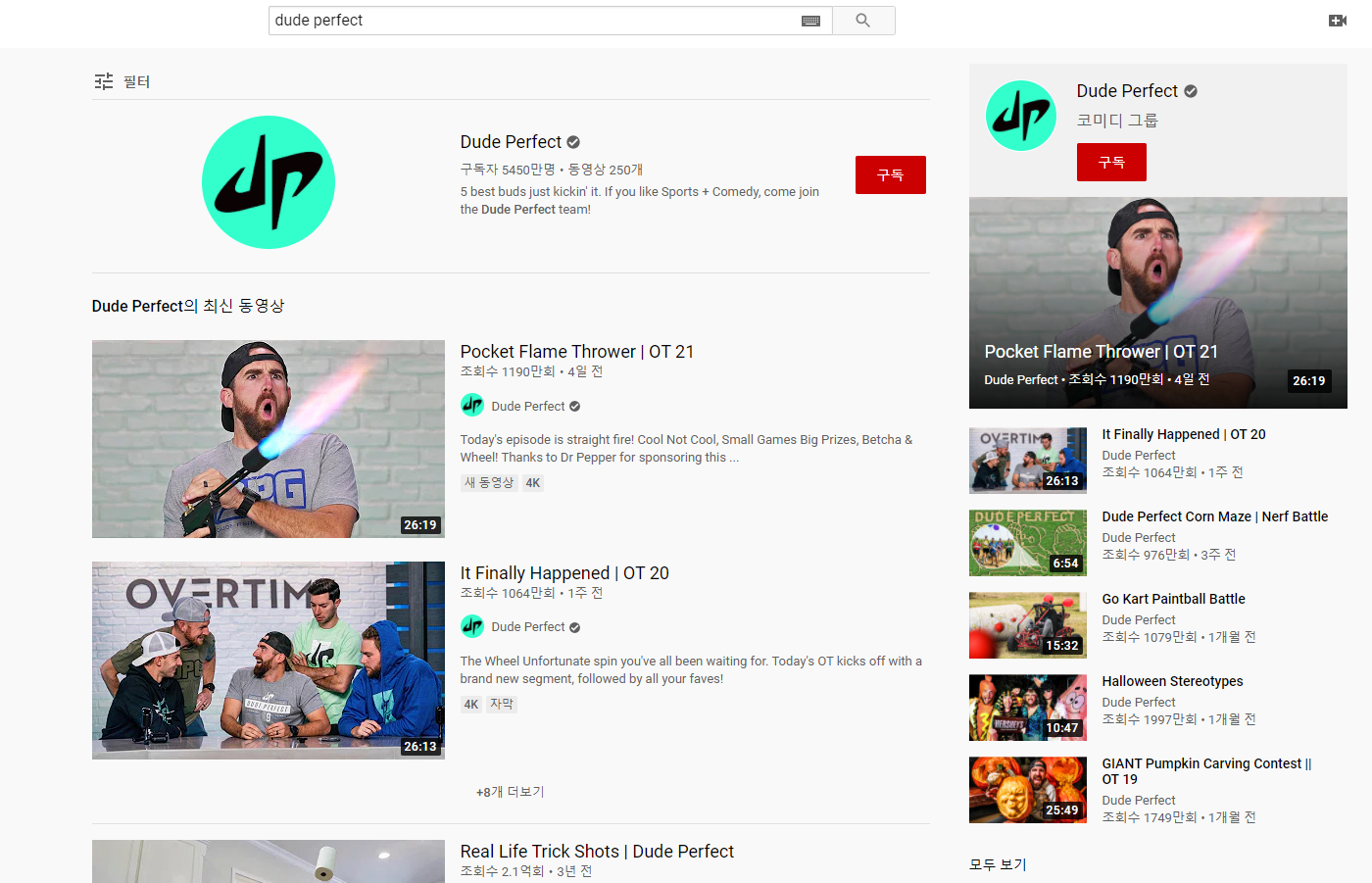Click 조회수 1997만회 under Halloween Stereotypes
Viewport: 1372px width, 883px height.
(1150, 719)
